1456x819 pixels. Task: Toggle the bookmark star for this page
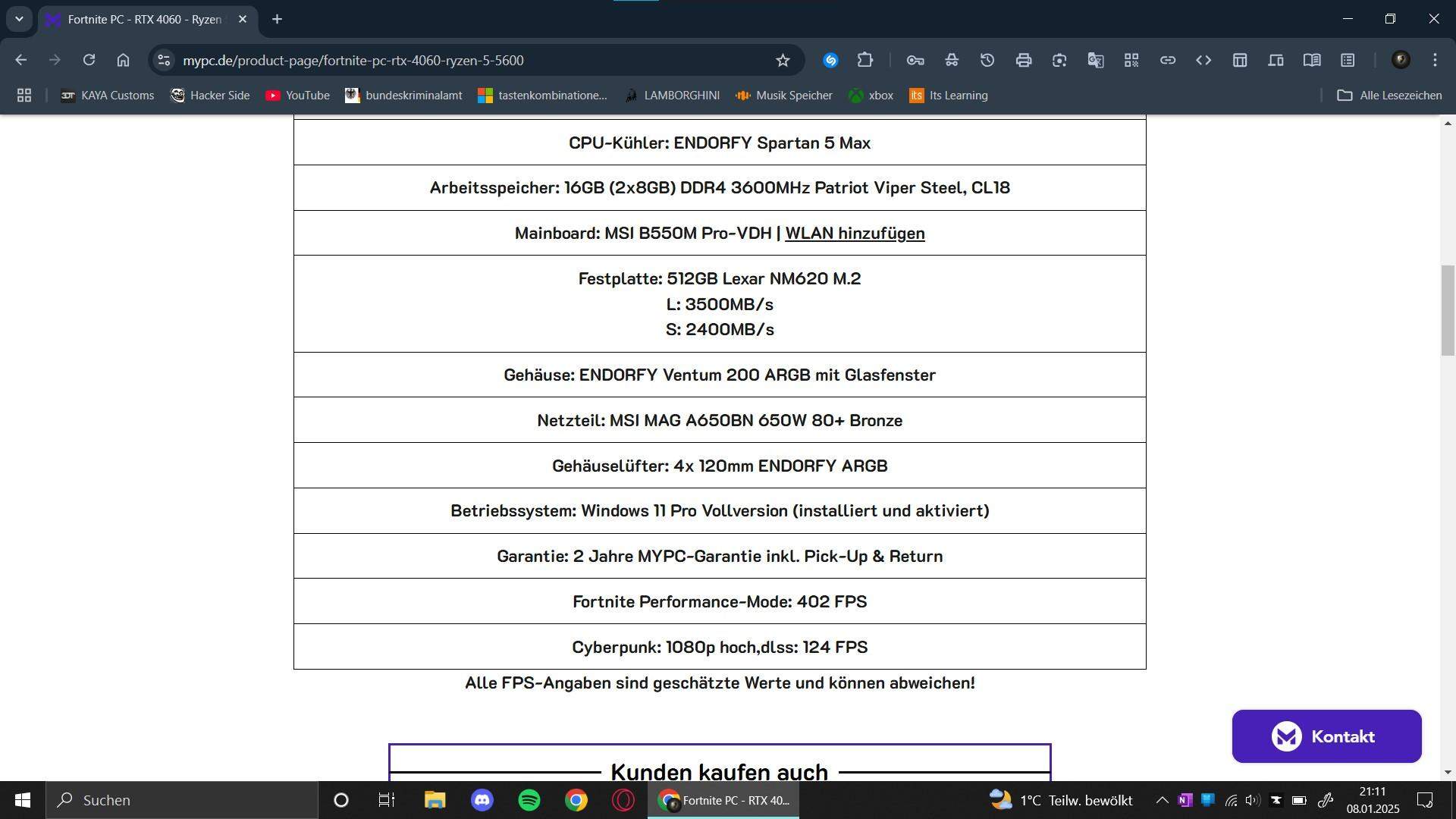pyautogui.click(x=782, y=60)
